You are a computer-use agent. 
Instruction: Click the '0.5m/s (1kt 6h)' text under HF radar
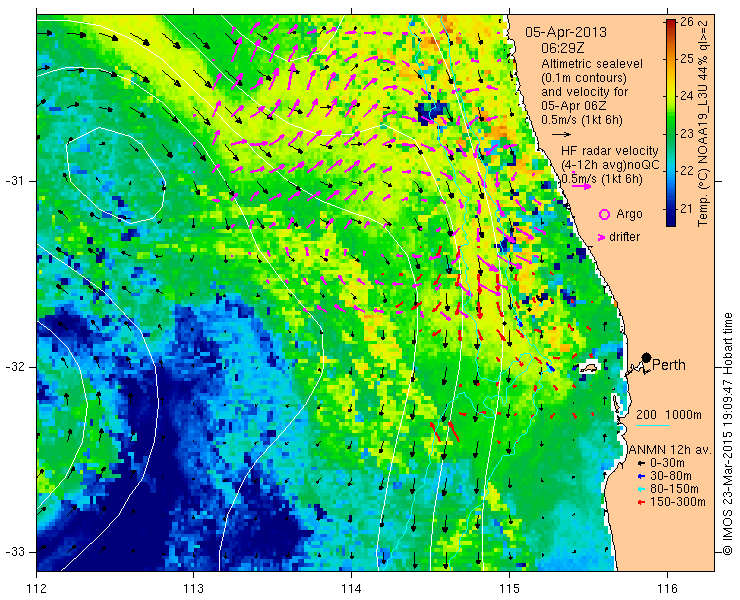tap(602, 179)
